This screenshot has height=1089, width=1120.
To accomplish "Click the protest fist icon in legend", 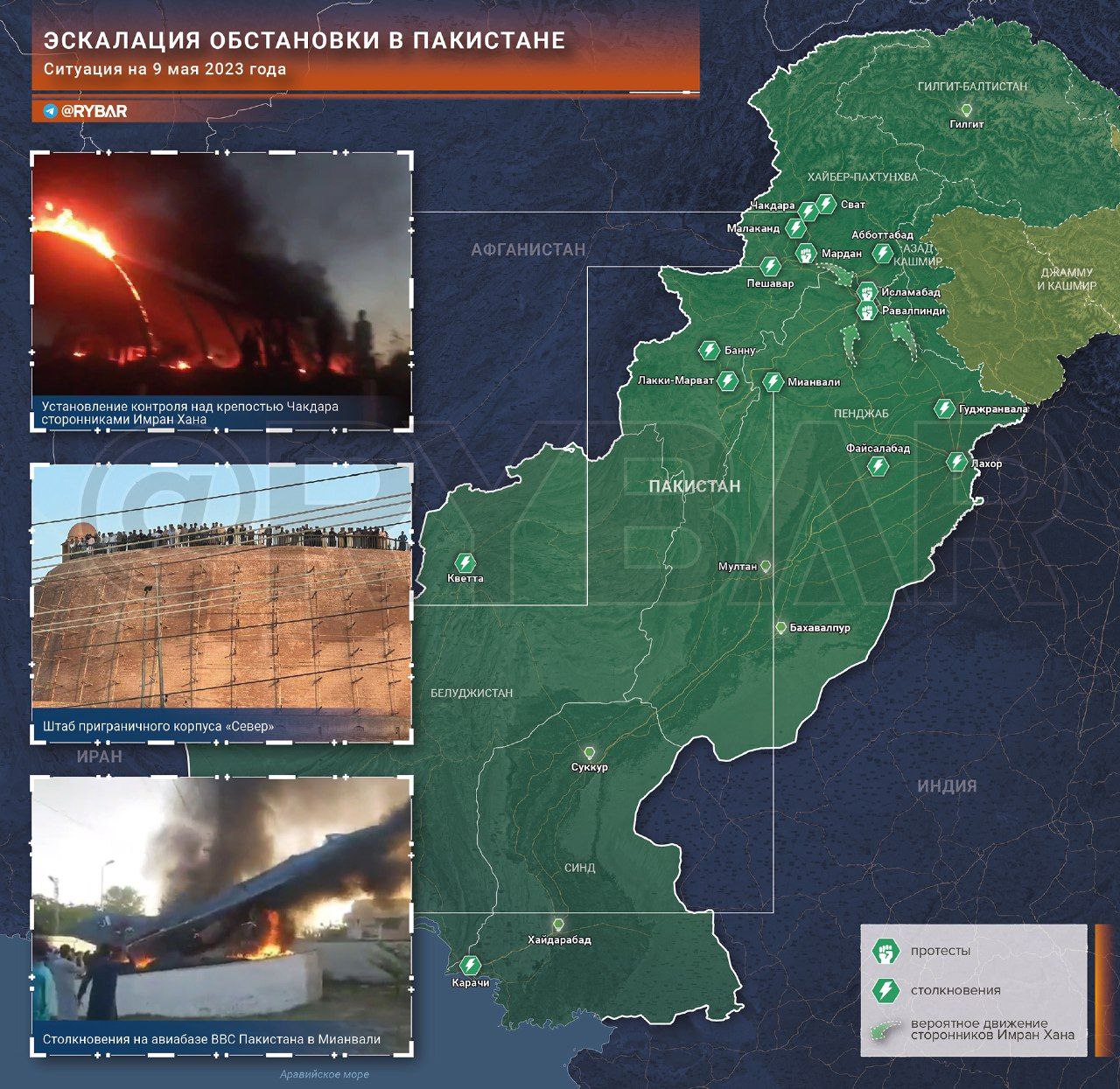I will point(886,951).
